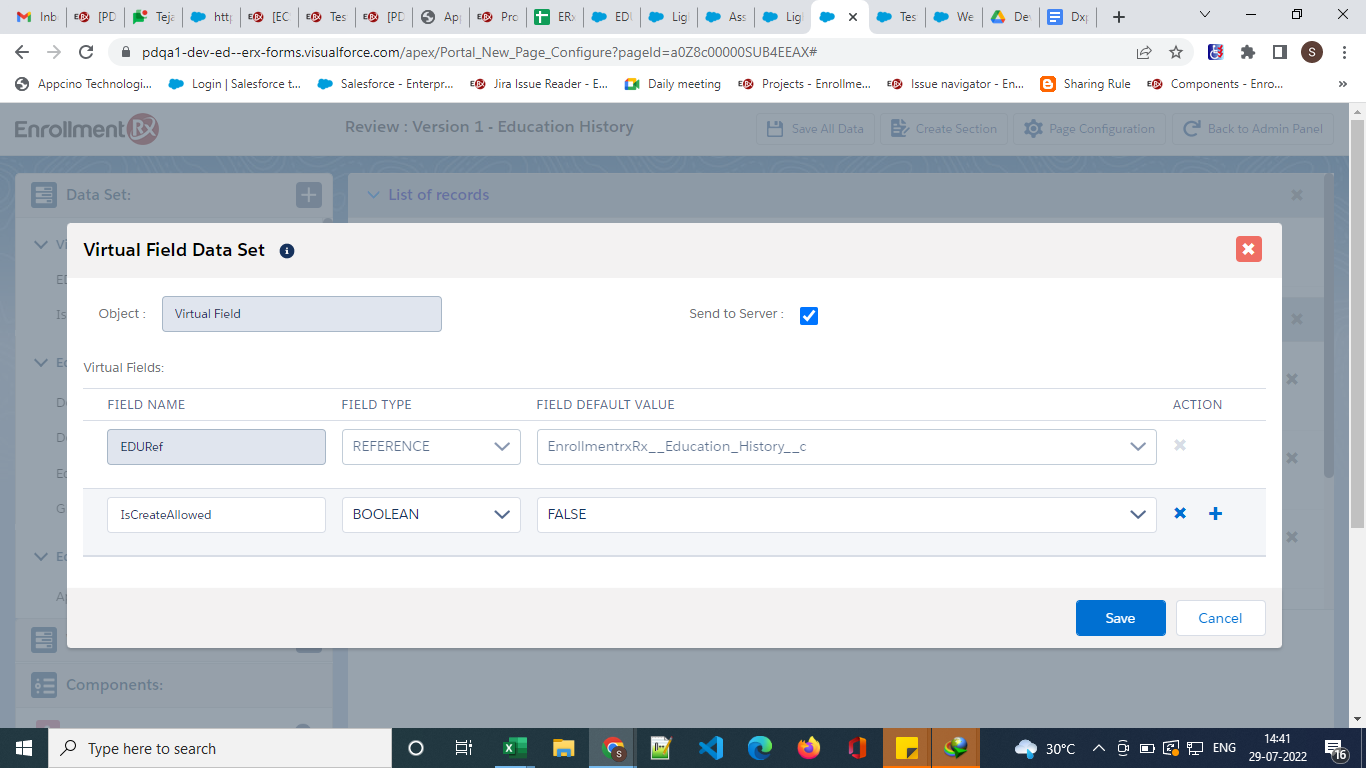Add a new virtual field row
This screenshot has width=1366, height=768.
pos(1216,513)
